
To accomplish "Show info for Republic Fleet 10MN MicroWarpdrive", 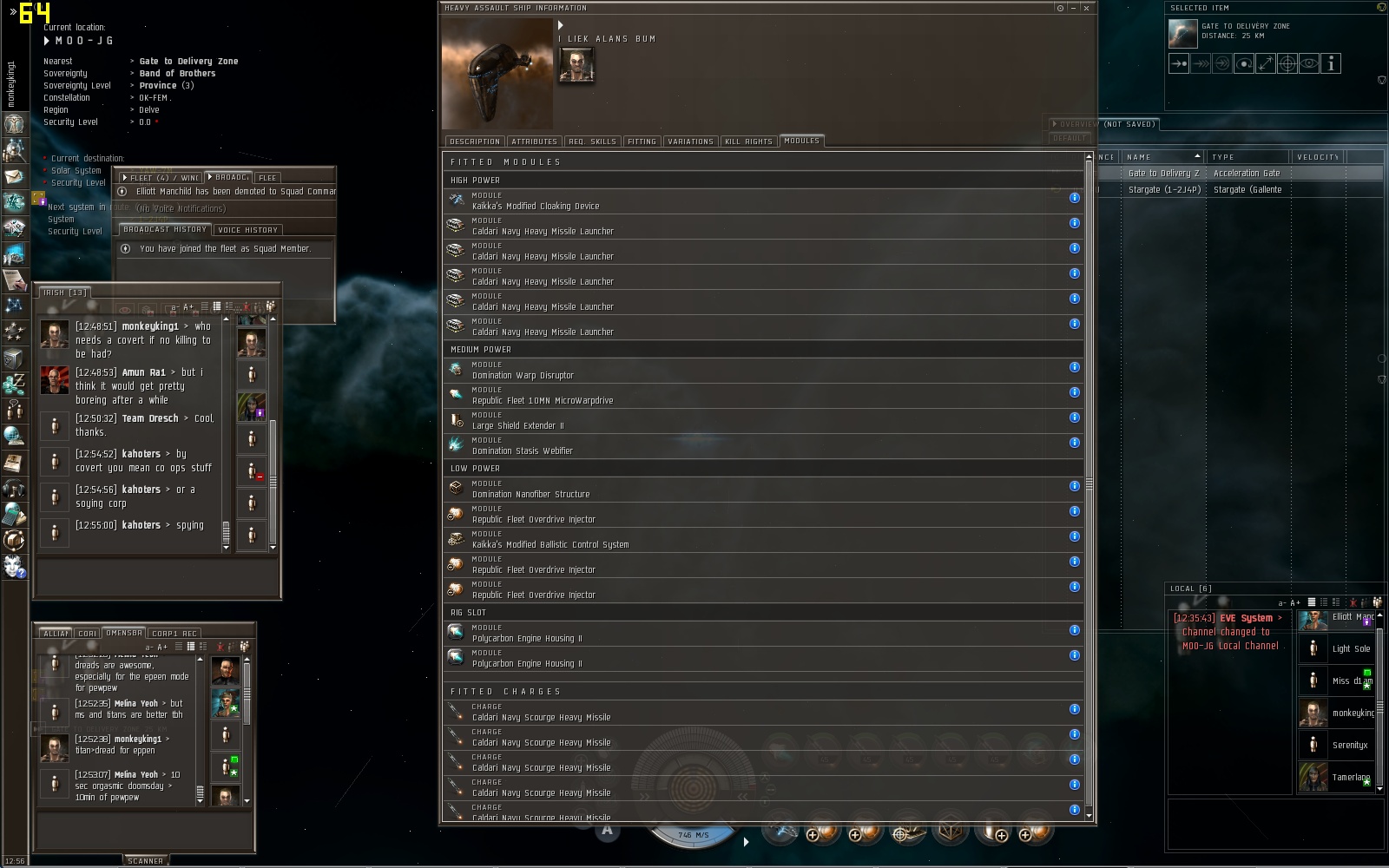I will point(1075,392).
